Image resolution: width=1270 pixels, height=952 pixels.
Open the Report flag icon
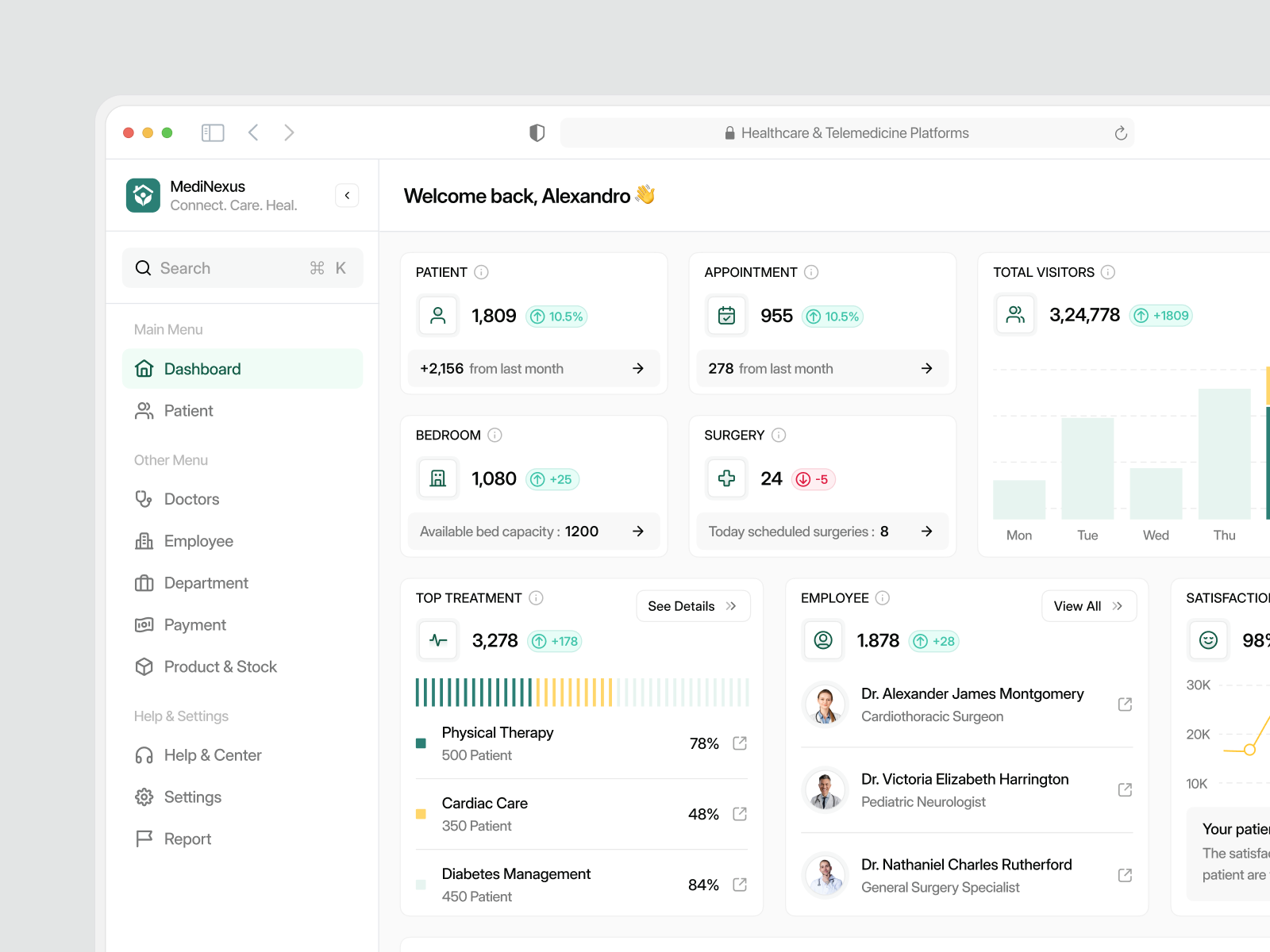click(x=144, y=839)
